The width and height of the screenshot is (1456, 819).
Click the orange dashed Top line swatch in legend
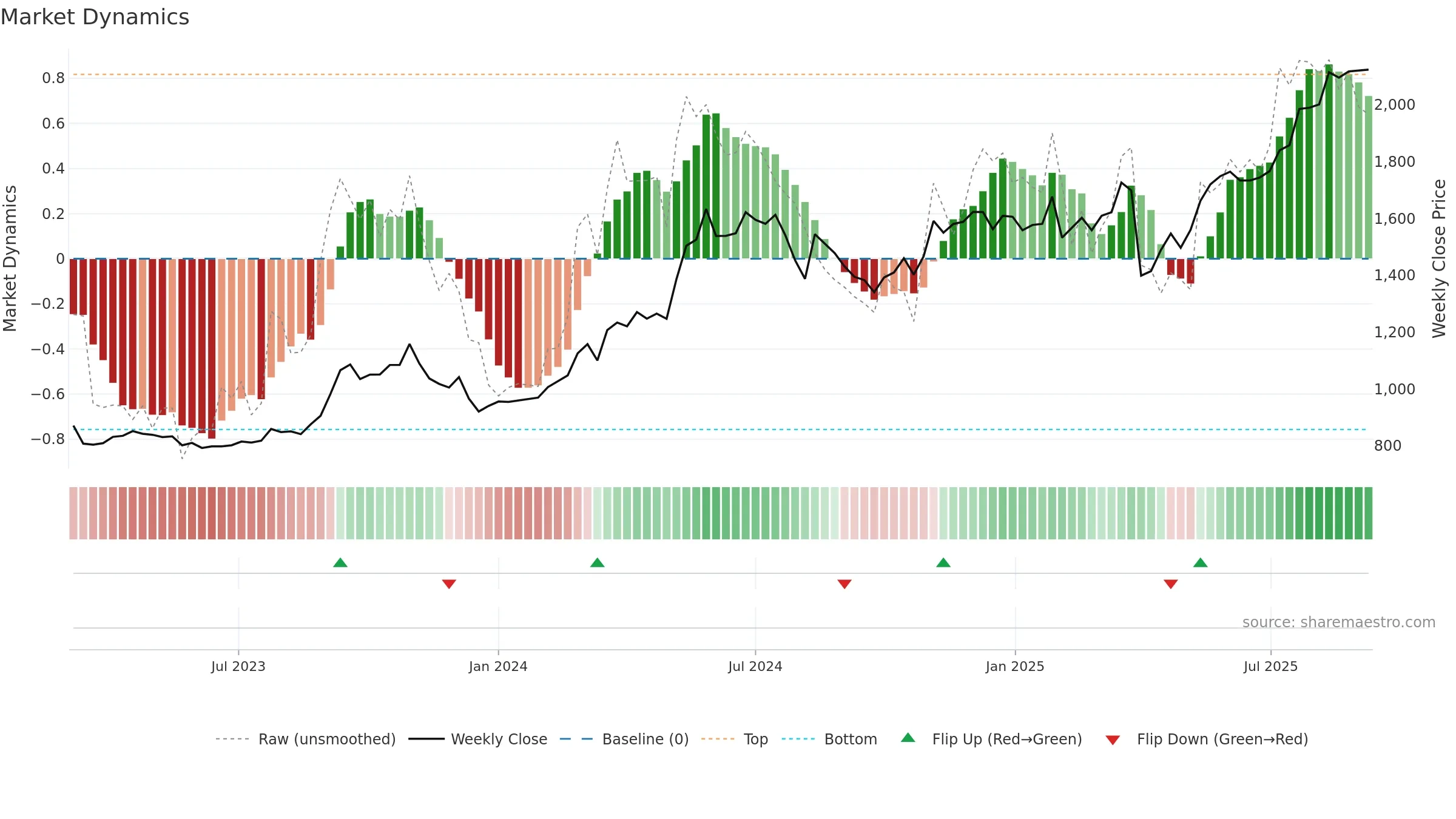(718, 739)
